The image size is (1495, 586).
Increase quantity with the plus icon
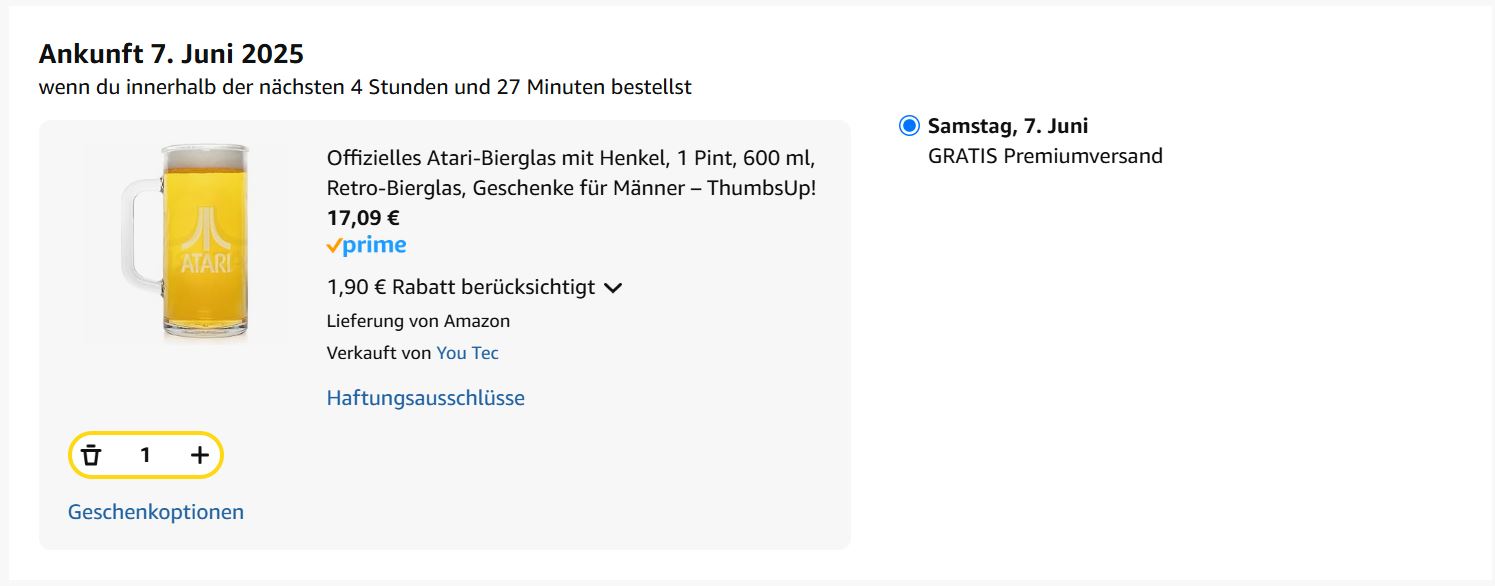coord(200,455)
